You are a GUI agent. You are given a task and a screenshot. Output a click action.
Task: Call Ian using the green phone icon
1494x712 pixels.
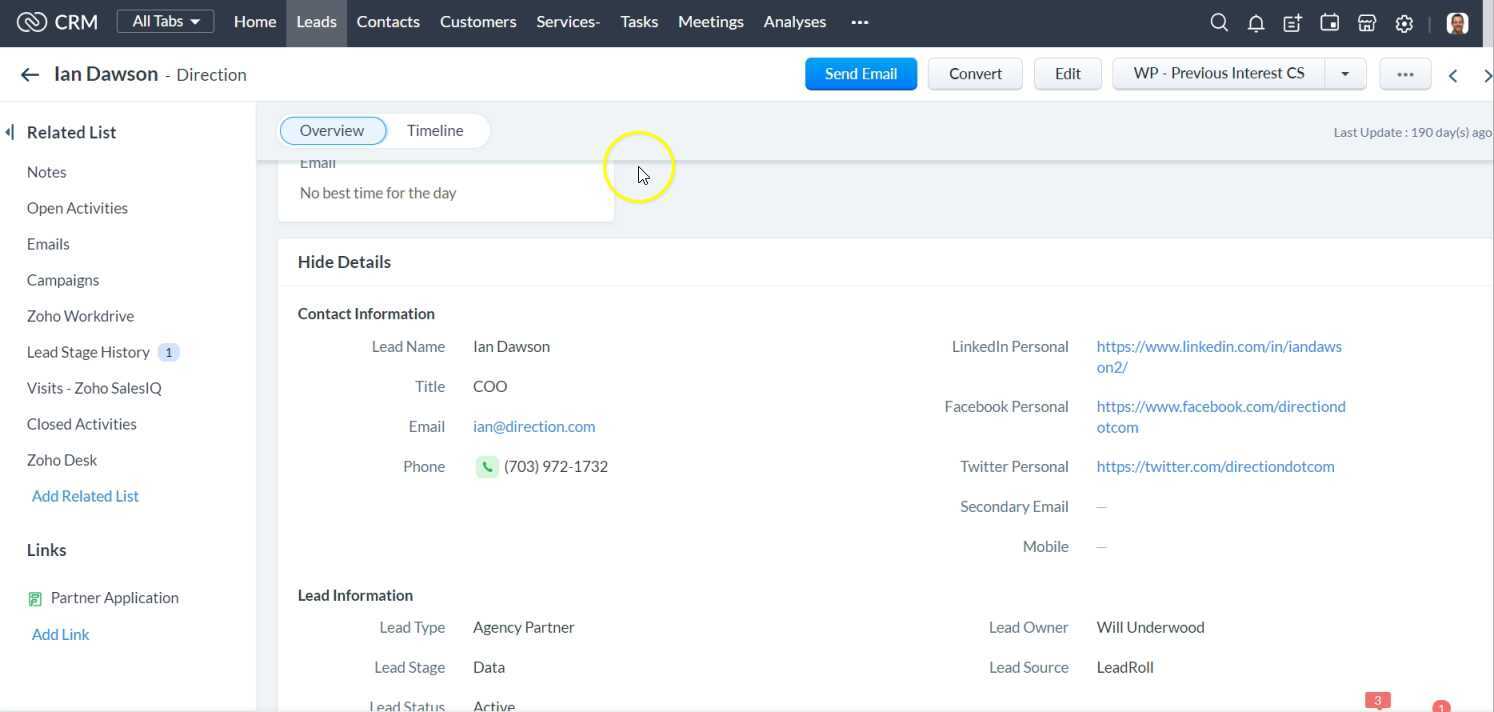487,466
